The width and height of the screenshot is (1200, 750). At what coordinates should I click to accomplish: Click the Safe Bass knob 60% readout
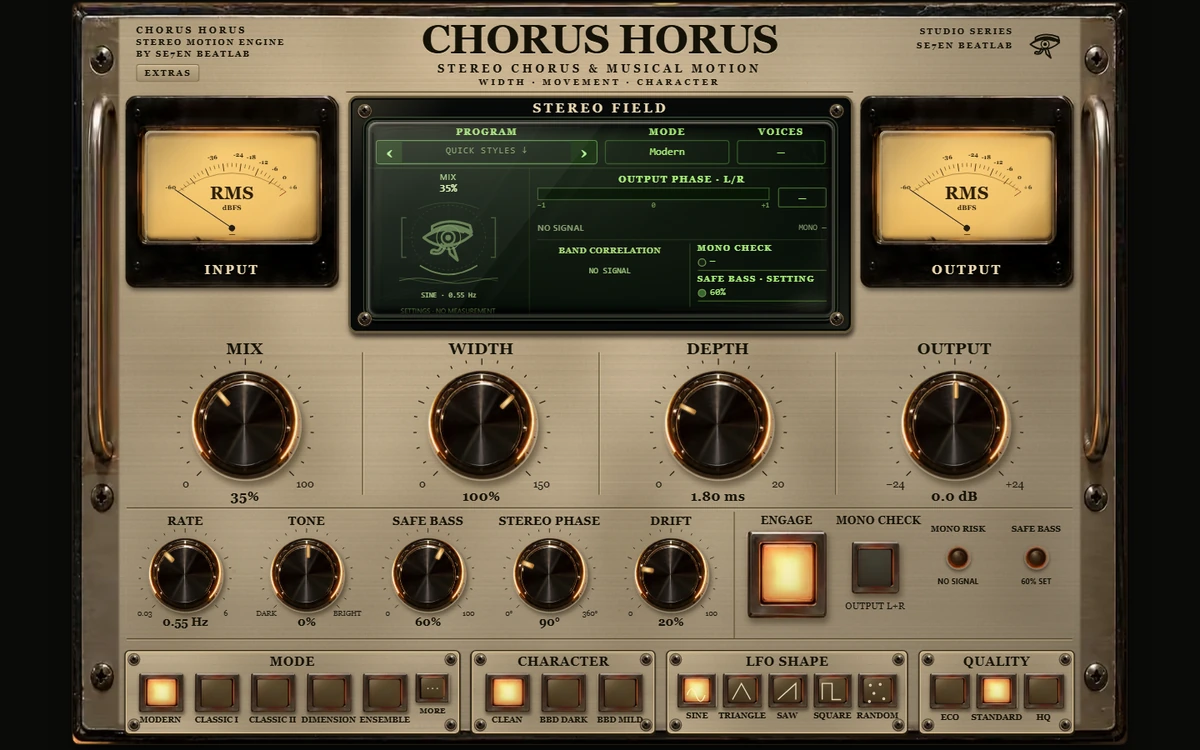[428, 622]
